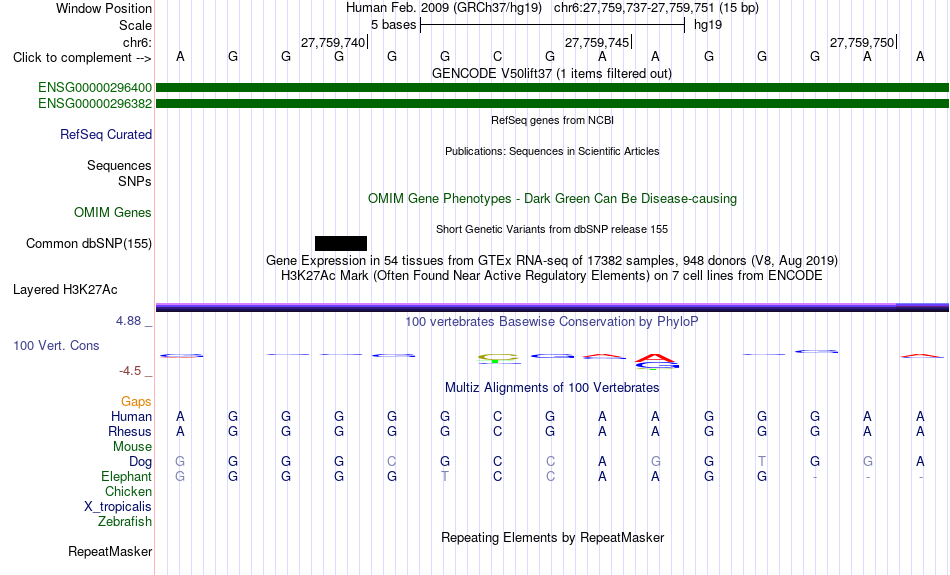This screenshot has height=575, width=950.
Task: Click the Layered H3K27Ac label
Action: [65, 290]
